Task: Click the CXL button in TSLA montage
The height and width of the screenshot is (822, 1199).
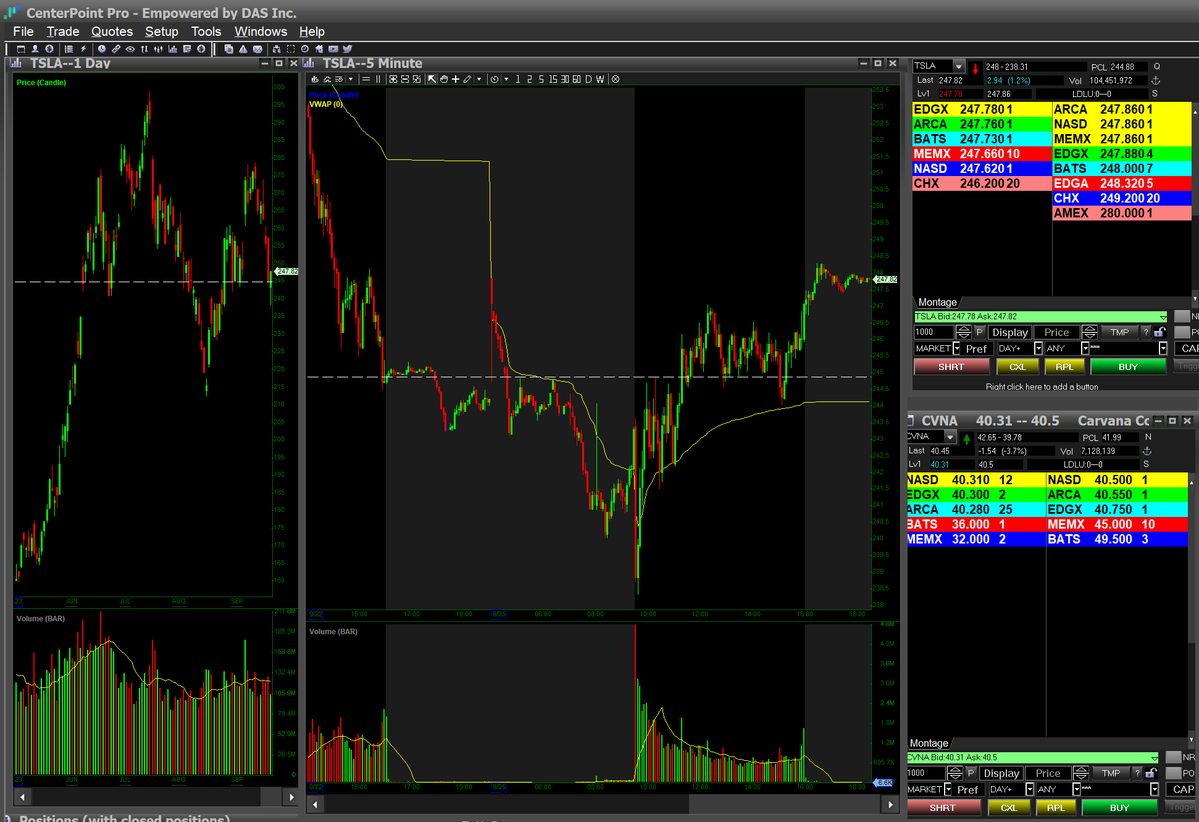Action: (x=1017, y=367)
